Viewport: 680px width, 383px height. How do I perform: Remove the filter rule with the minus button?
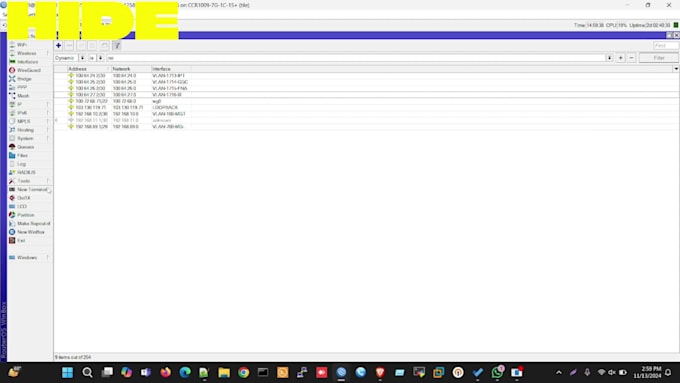point(631,58)
